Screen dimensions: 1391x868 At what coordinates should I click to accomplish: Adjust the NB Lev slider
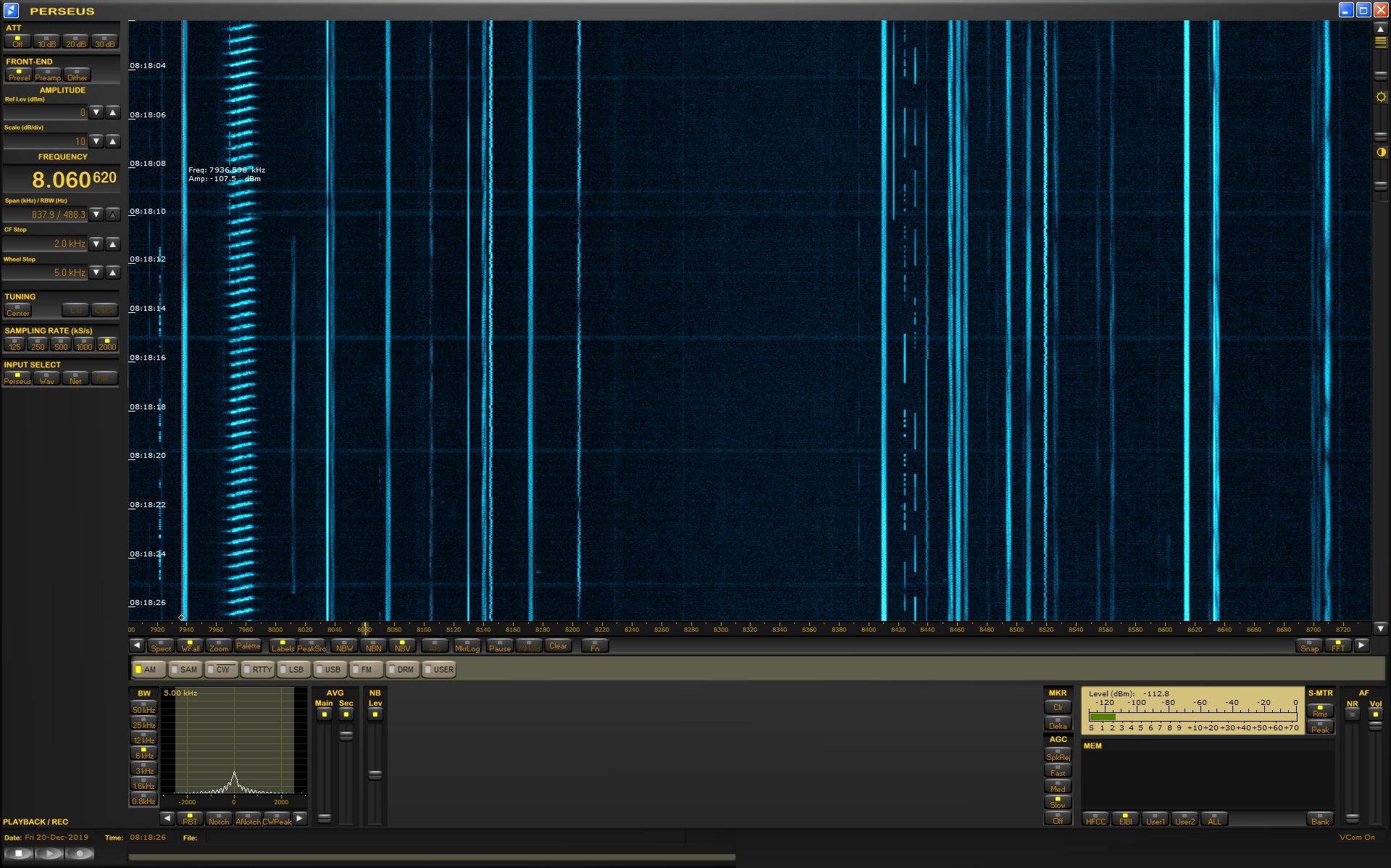pos(375,775)
